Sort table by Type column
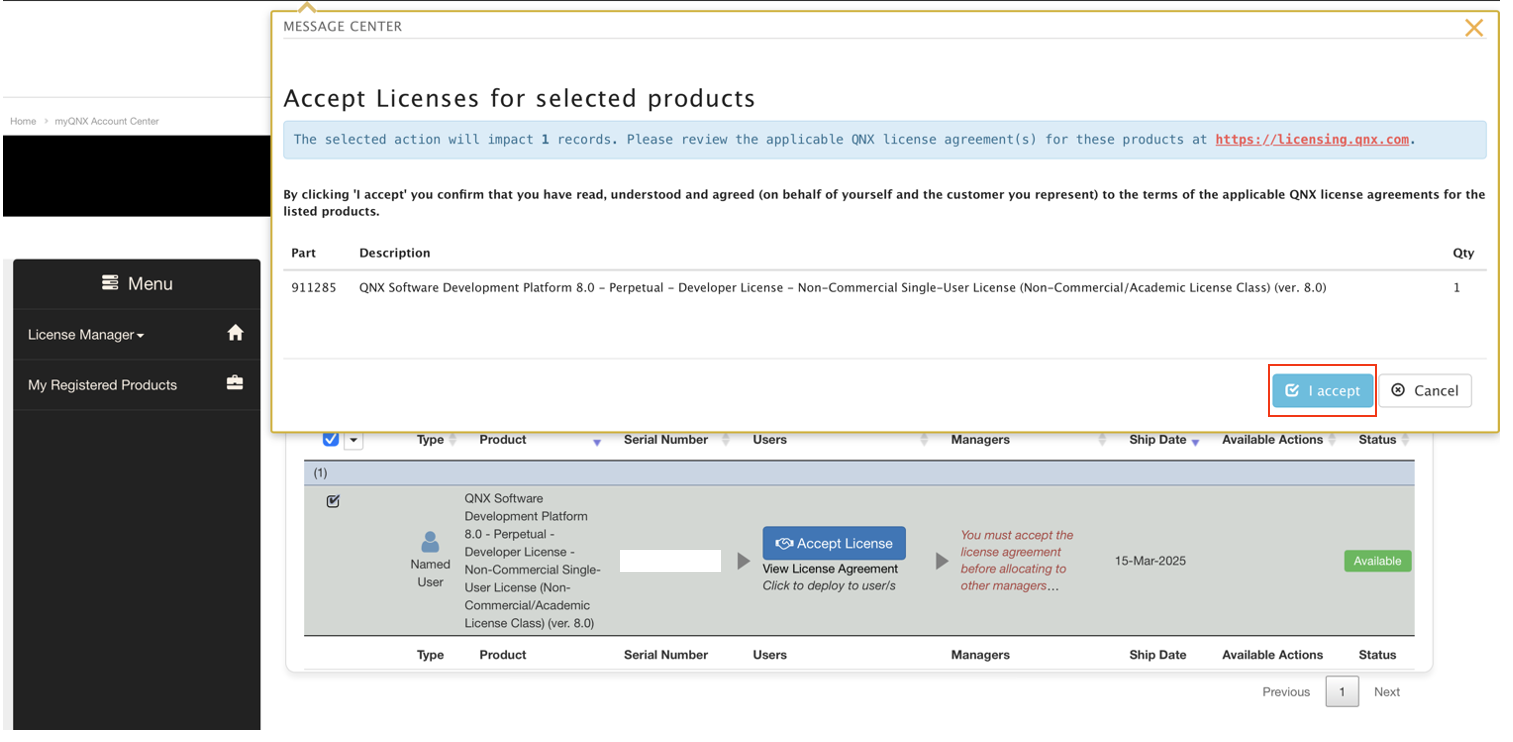This screenshot has width=1513, height=742. (x=437, y=439)
